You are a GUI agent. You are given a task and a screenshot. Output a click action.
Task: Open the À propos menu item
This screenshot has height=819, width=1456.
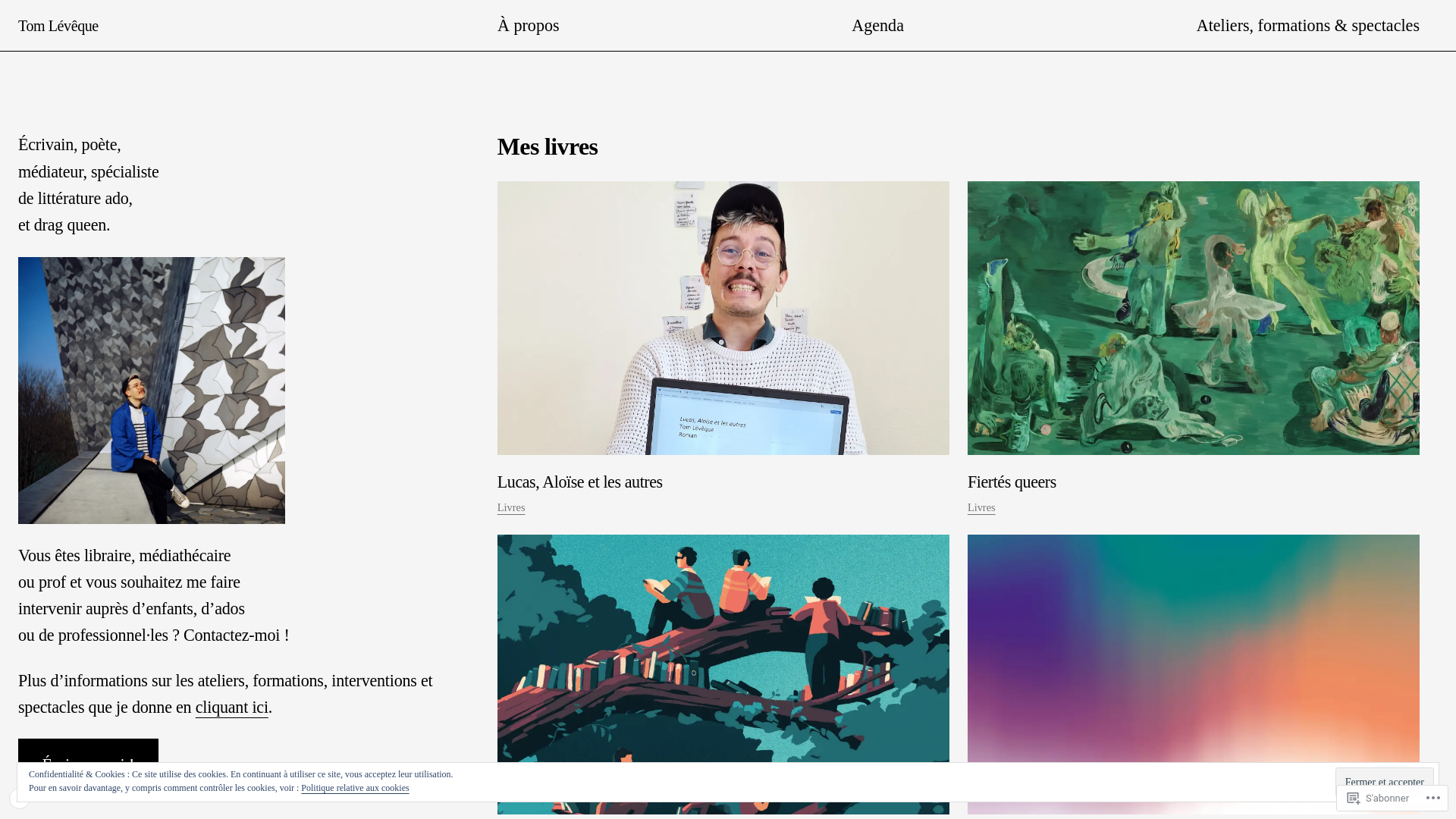click(528, 26)
